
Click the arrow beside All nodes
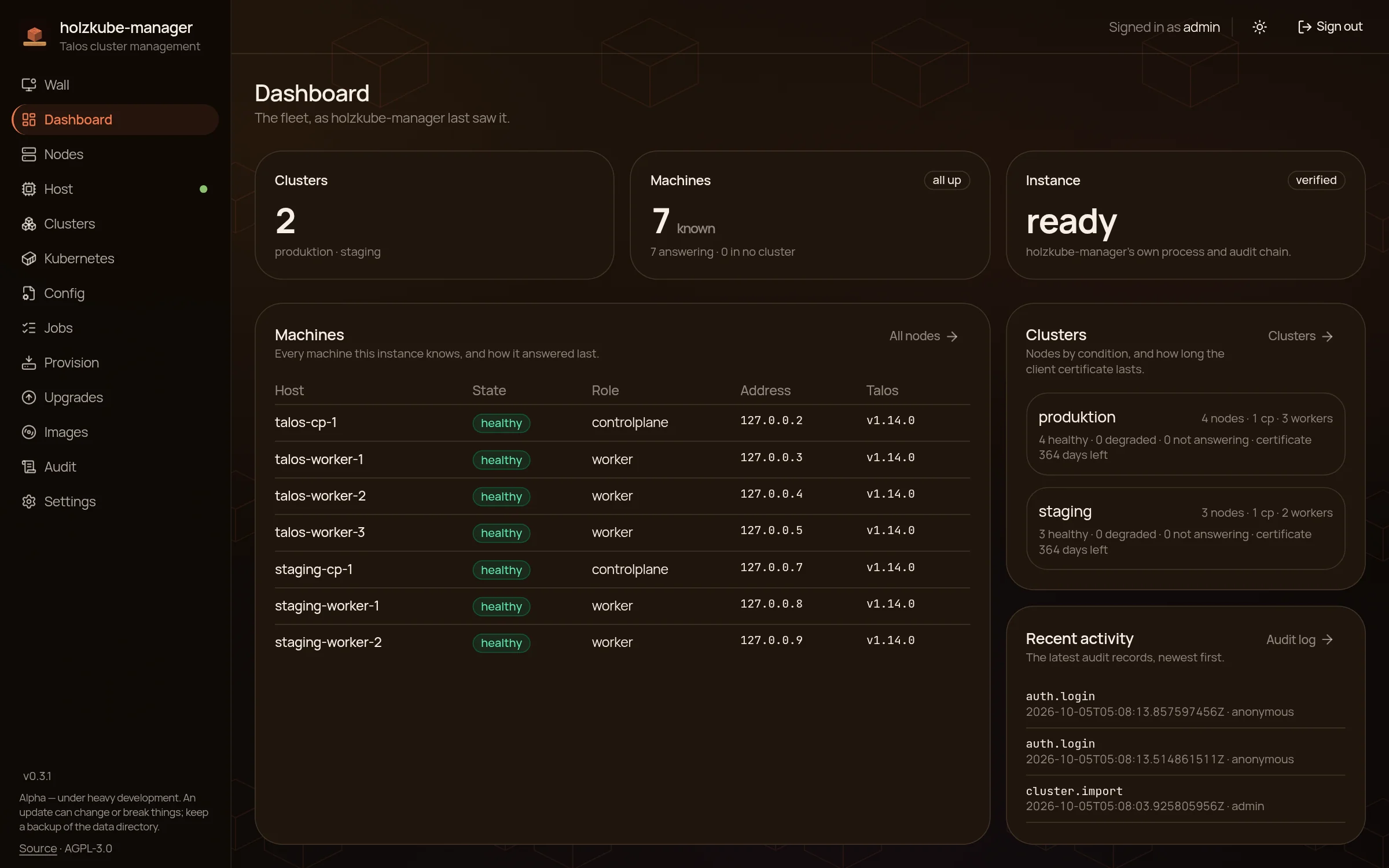click(952, 337)
